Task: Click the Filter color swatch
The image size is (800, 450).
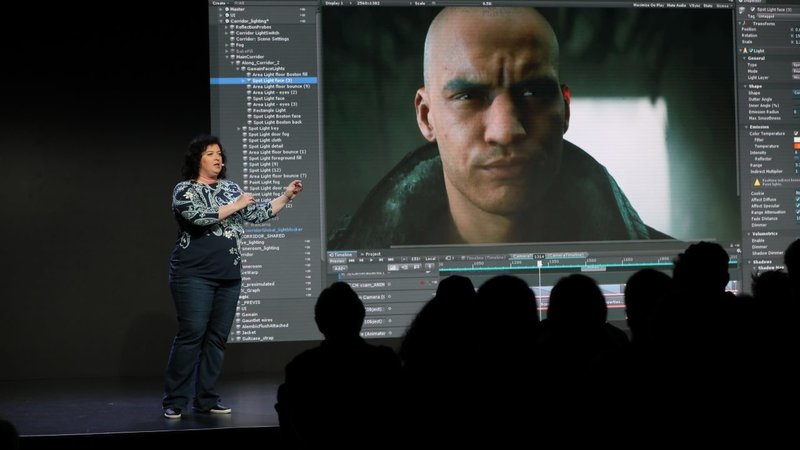Action: (797, 139)
